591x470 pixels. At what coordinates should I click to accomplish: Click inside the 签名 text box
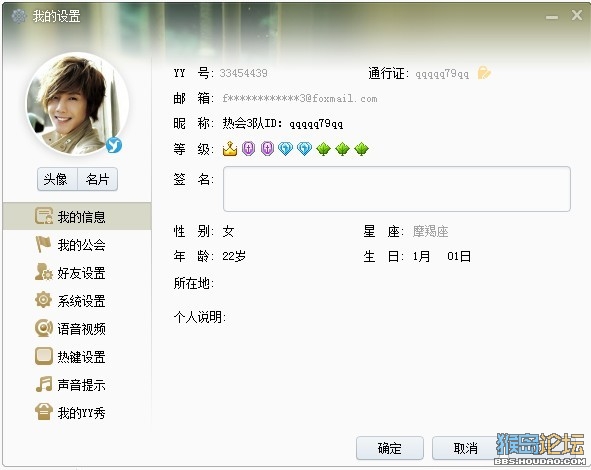[397, 189]
